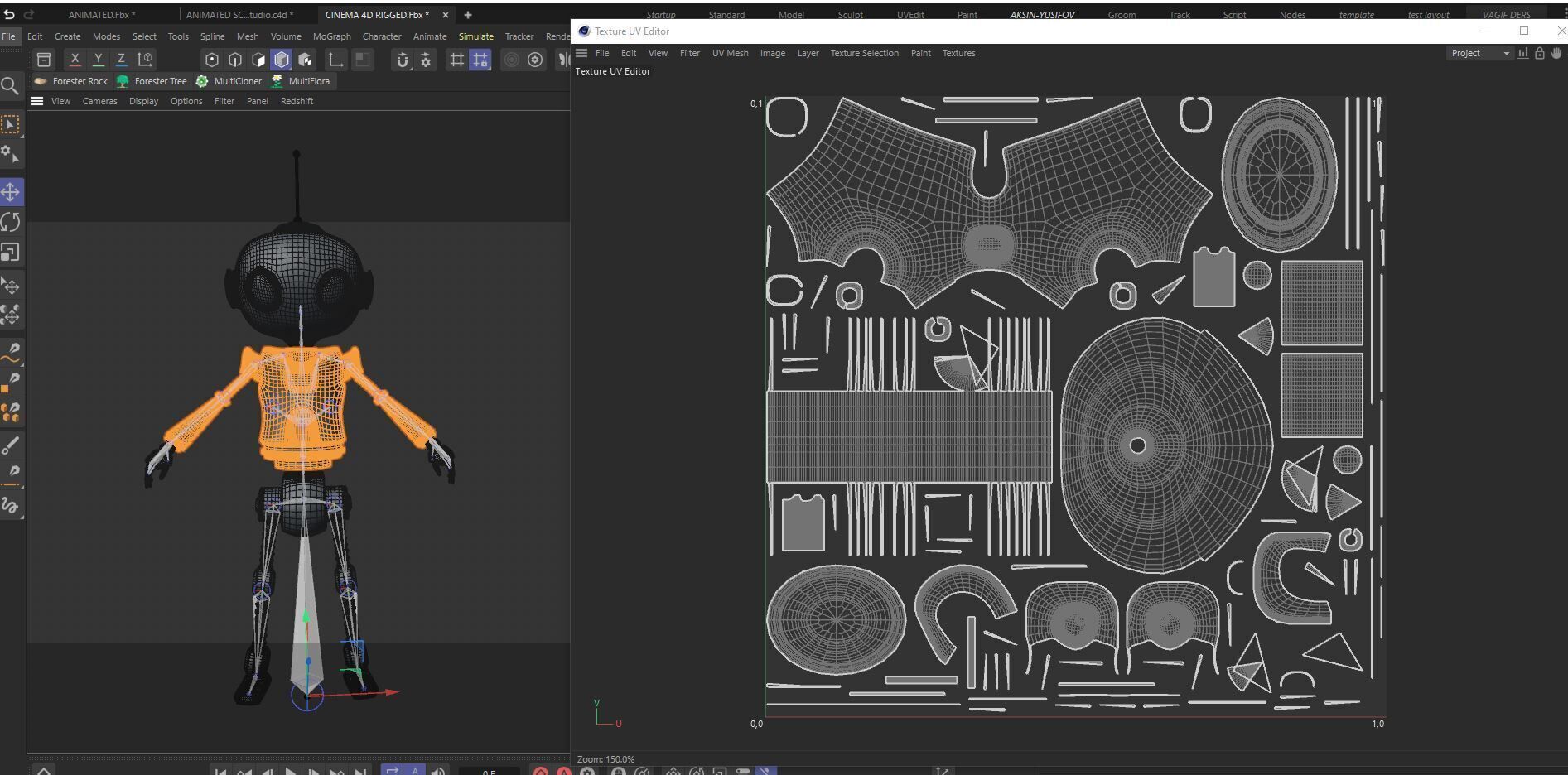Open the viewport Cameras menu

coord(99,101)
